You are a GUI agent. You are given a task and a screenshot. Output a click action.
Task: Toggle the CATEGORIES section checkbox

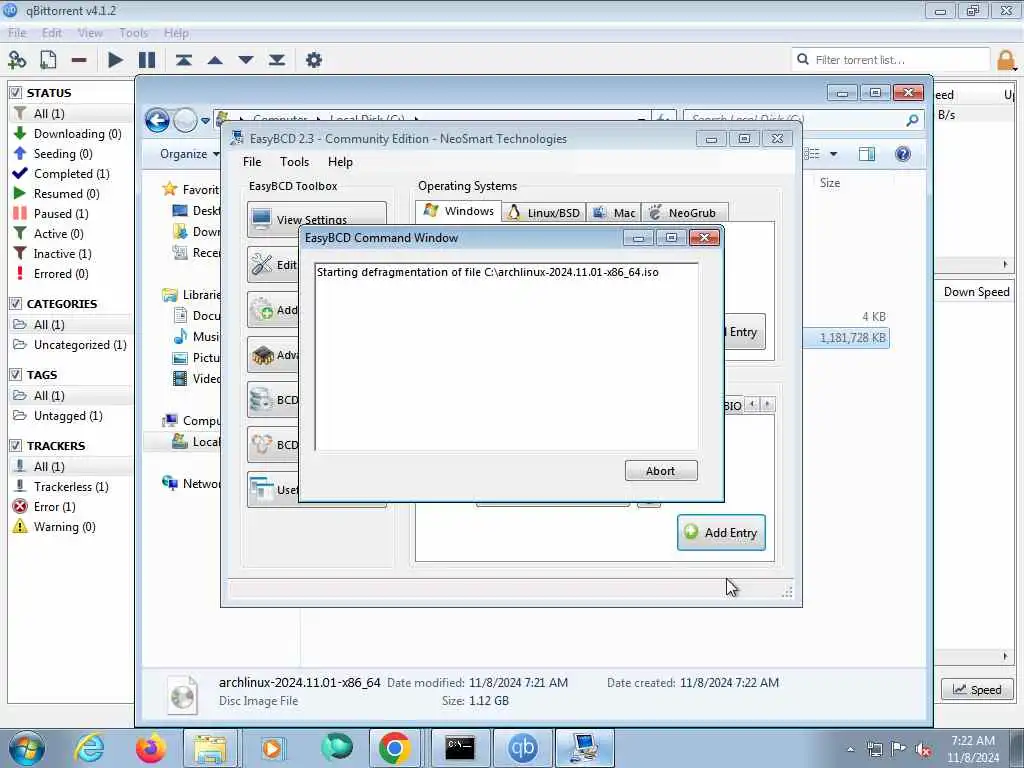click(16, 304)
